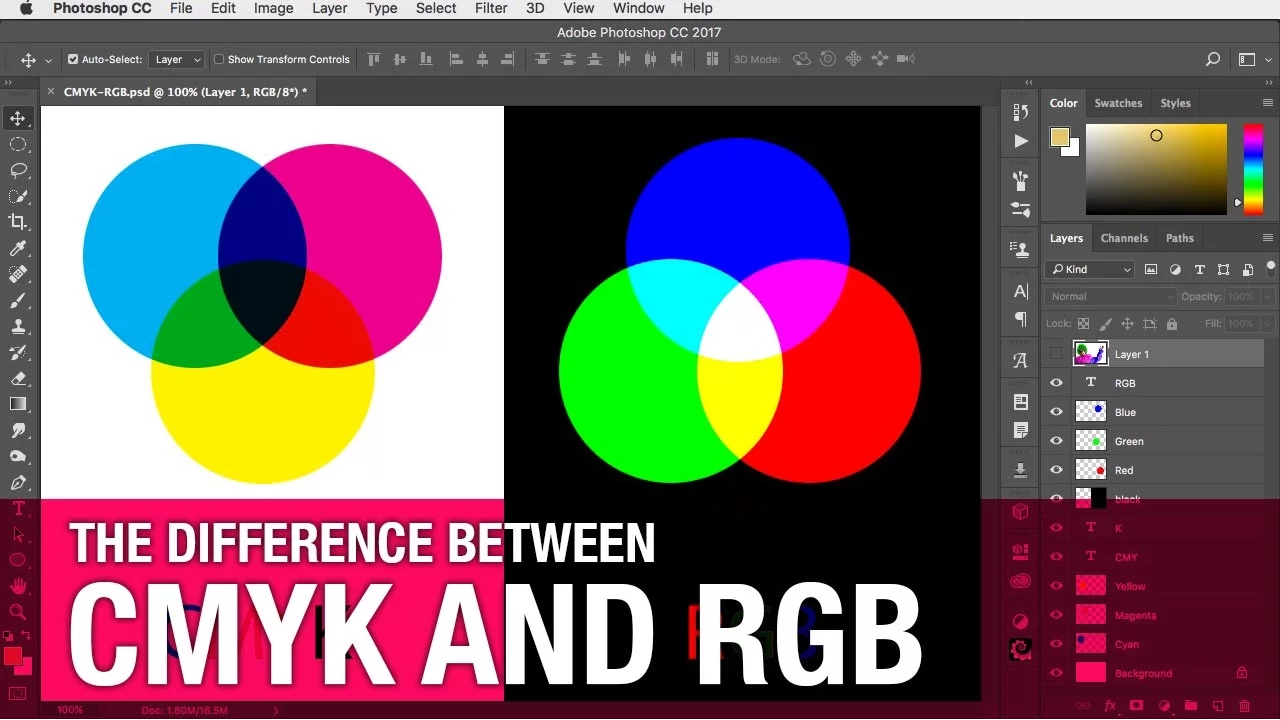Hide the RGB text layer
This screenshot has width=1280, height=720.
1056,383
